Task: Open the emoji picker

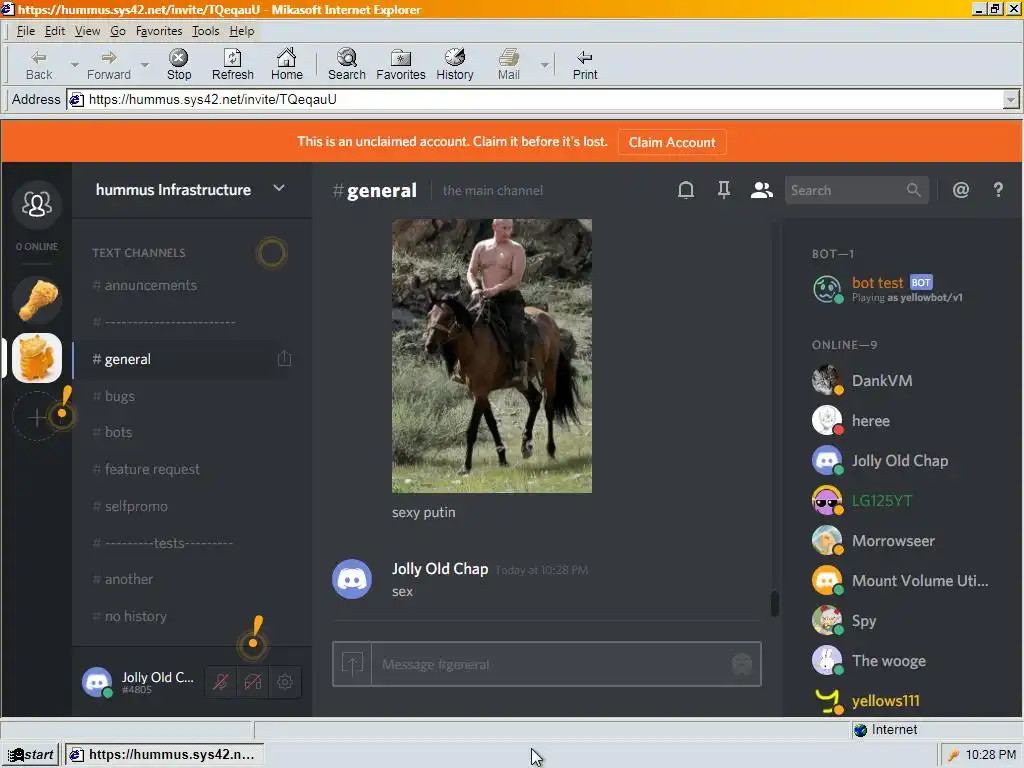Action: (742, 664)
